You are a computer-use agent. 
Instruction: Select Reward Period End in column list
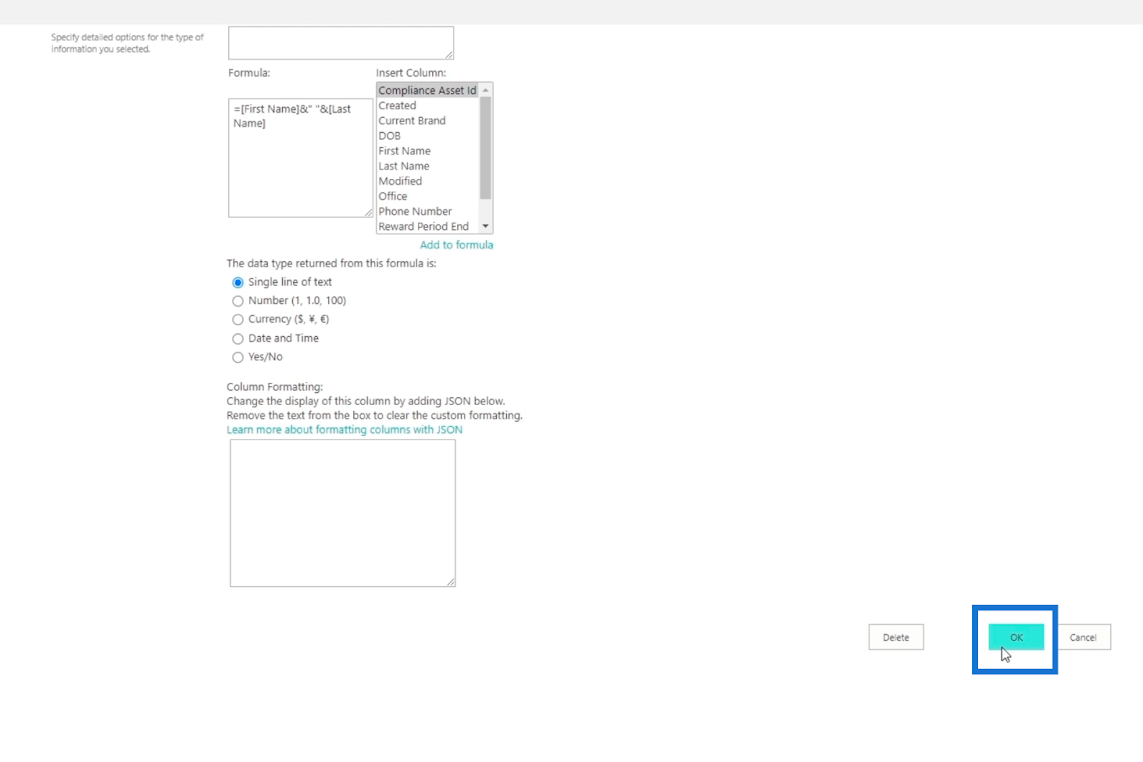pos(427,227)
